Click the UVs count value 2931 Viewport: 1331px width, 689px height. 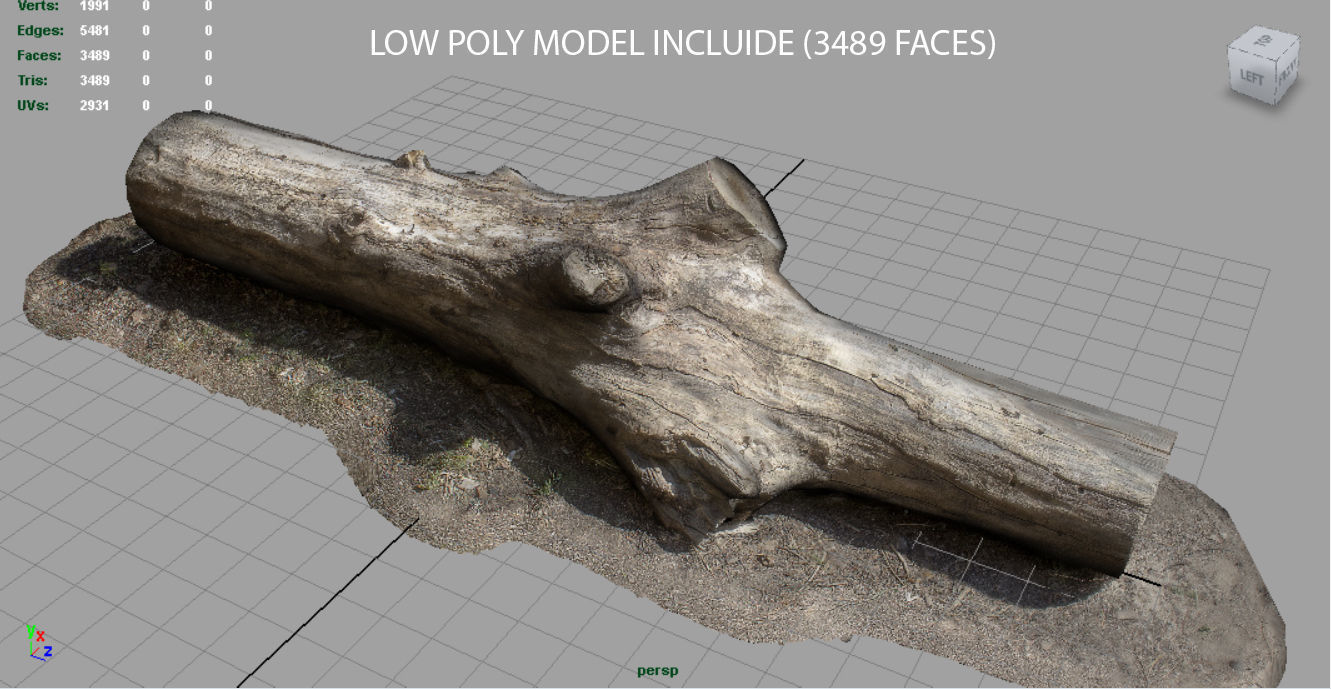[95, 105]
